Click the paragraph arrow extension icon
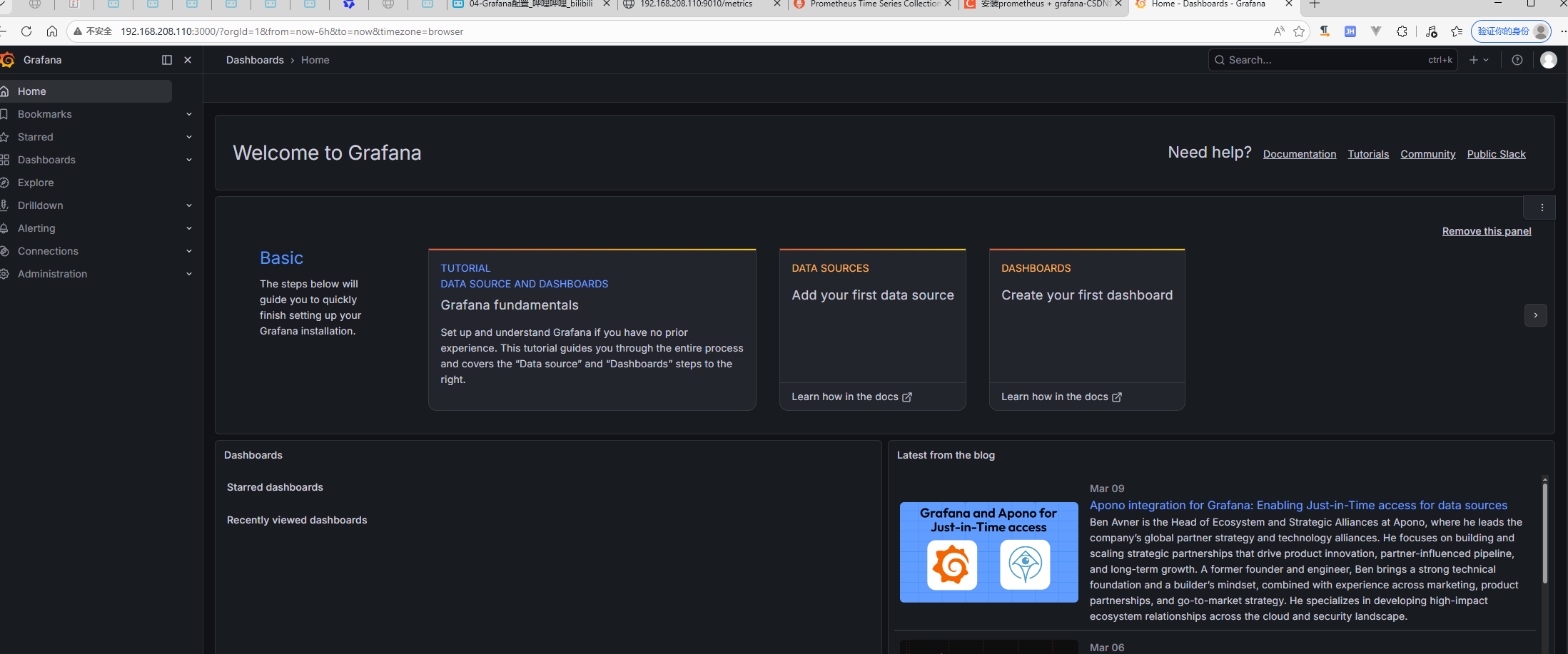The height and width of the screenshot is (654, 1568). click(x=1325, y=31)
